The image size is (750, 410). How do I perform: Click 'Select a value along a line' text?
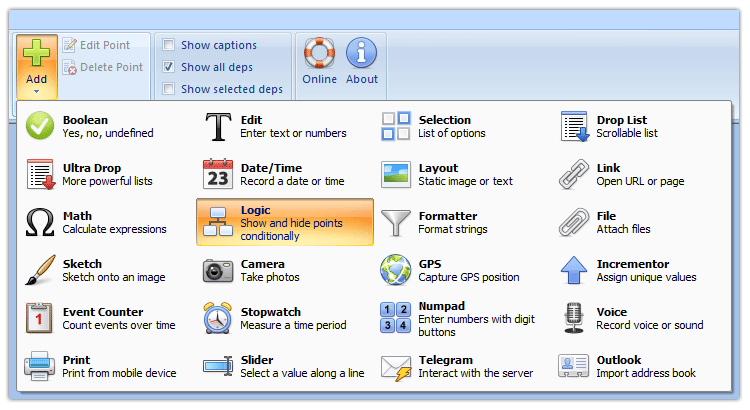pyautogui.click(x=302, y=373)
